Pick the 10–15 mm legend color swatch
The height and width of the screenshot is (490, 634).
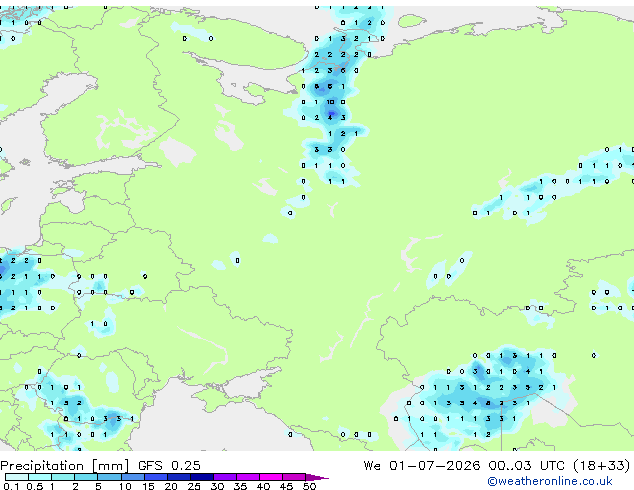(133, 477)
